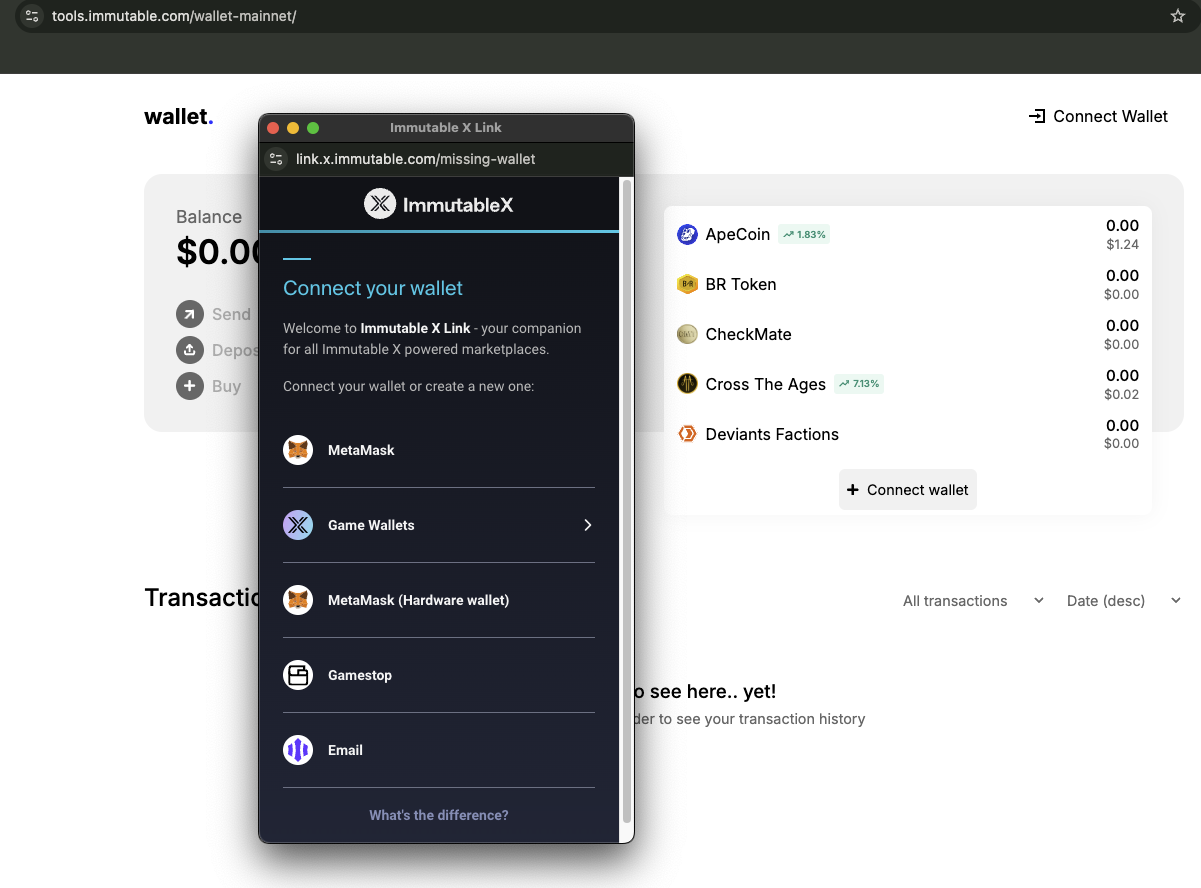Maximize the Immutable X Link popup window
Image resolution: width=1201 pixels, height=888 pixels.
point(313,127)
